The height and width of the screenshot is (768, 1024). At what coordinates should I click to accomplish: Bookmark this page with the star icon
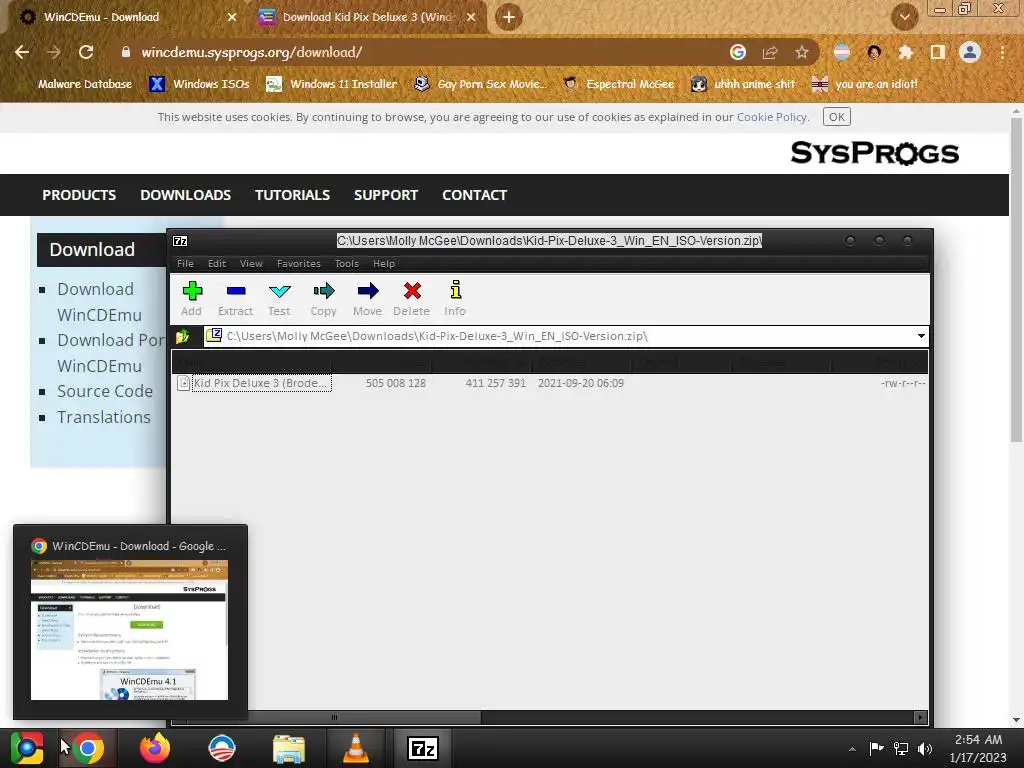pyautogui.click(x=802, y=52)
